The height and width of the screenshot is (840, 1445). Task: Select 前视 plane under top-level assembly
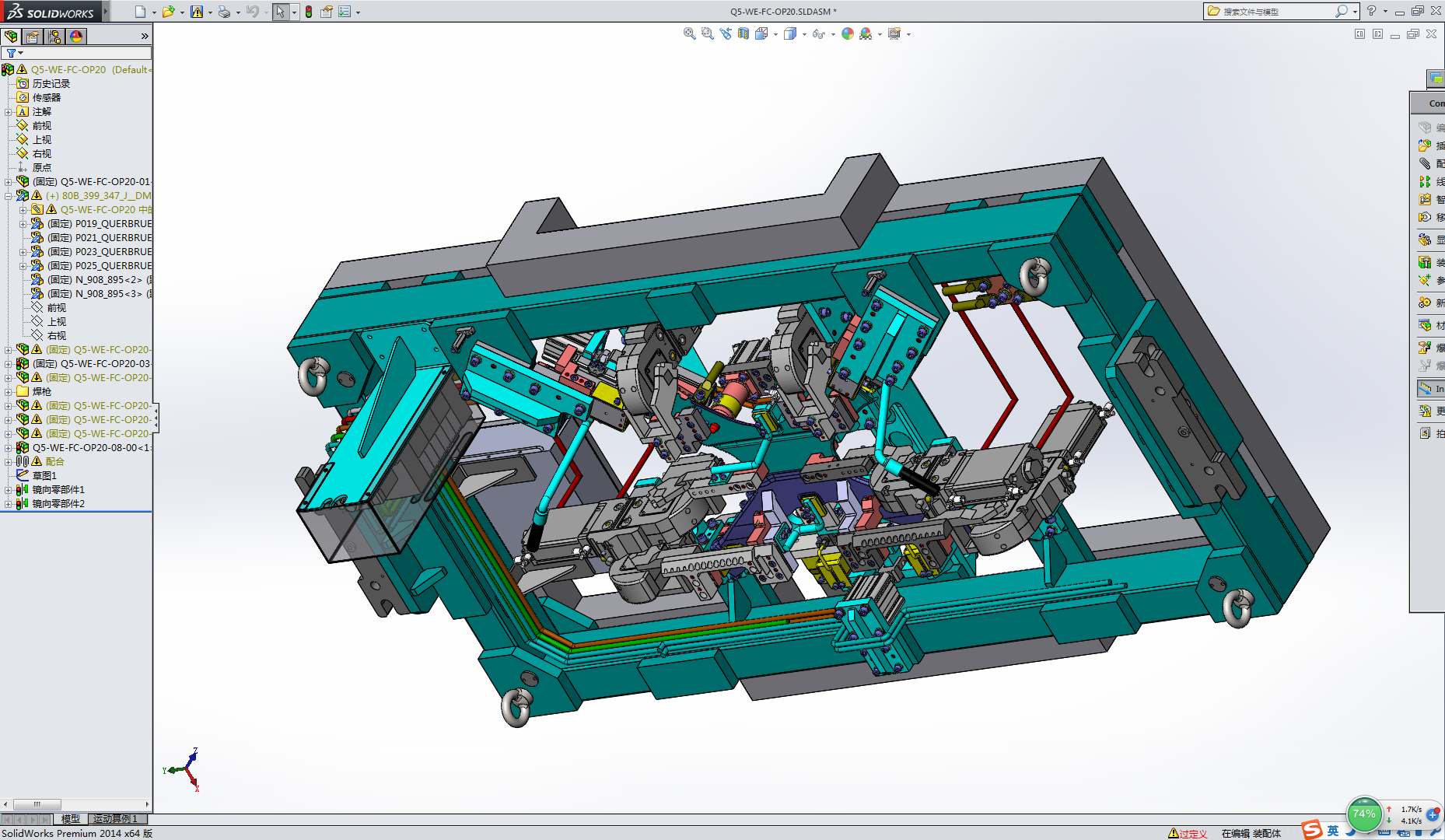click(x=42, y=126)
